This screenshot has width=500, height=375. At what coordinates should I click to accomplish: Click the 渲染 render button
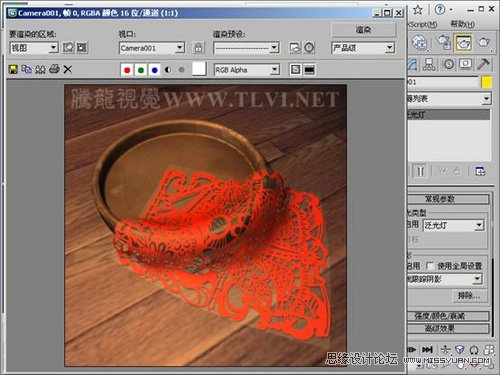click(x=363, y=30)
